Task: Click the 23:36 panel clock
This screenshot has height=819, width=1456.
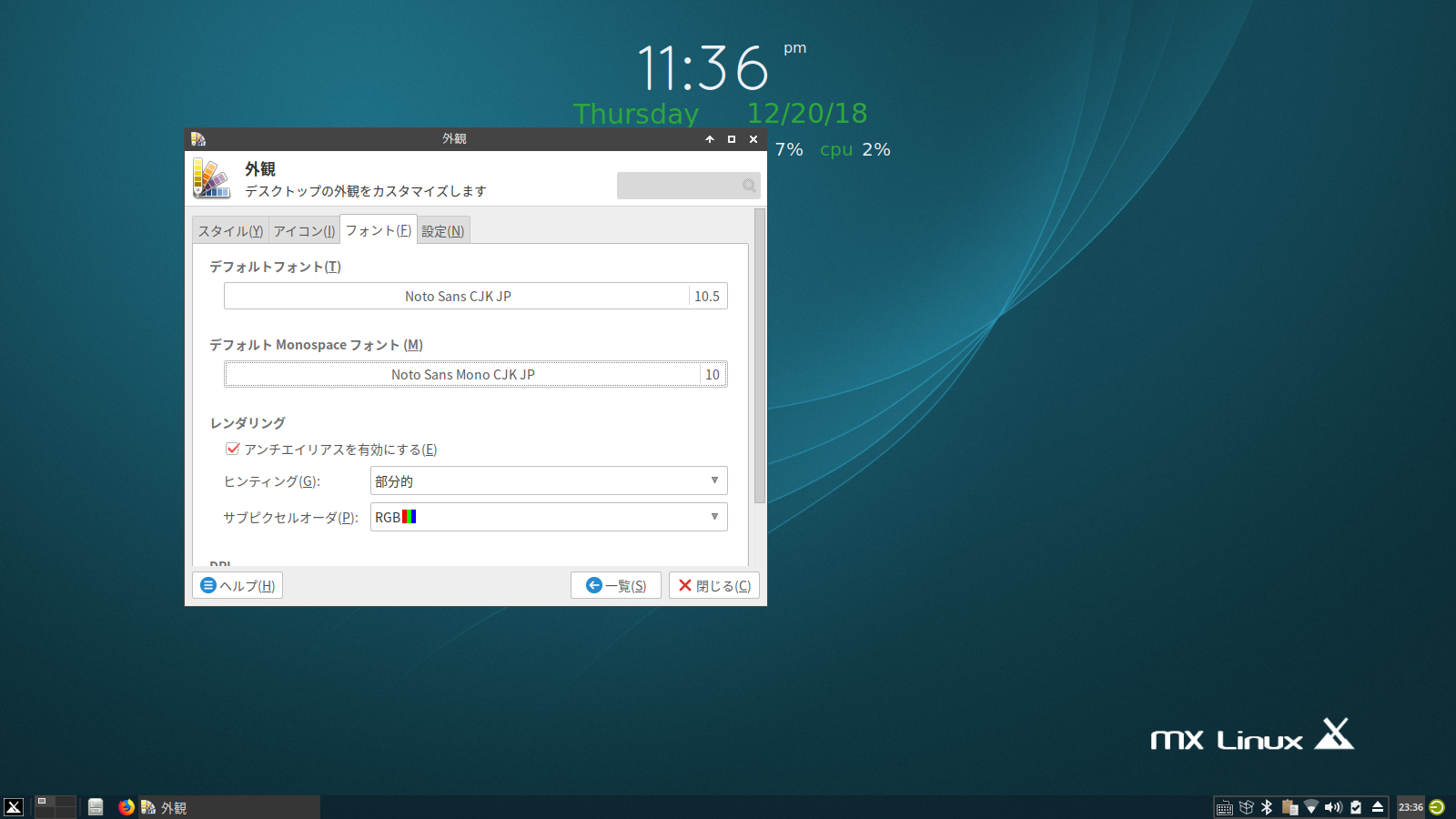Action: coord(1410,807)
